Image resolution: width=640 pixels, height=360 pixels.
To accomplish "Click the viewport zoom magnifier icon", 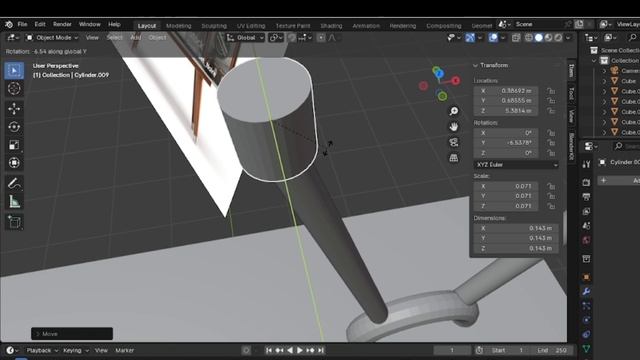I will pyautogui.click(x=453, y=111).
